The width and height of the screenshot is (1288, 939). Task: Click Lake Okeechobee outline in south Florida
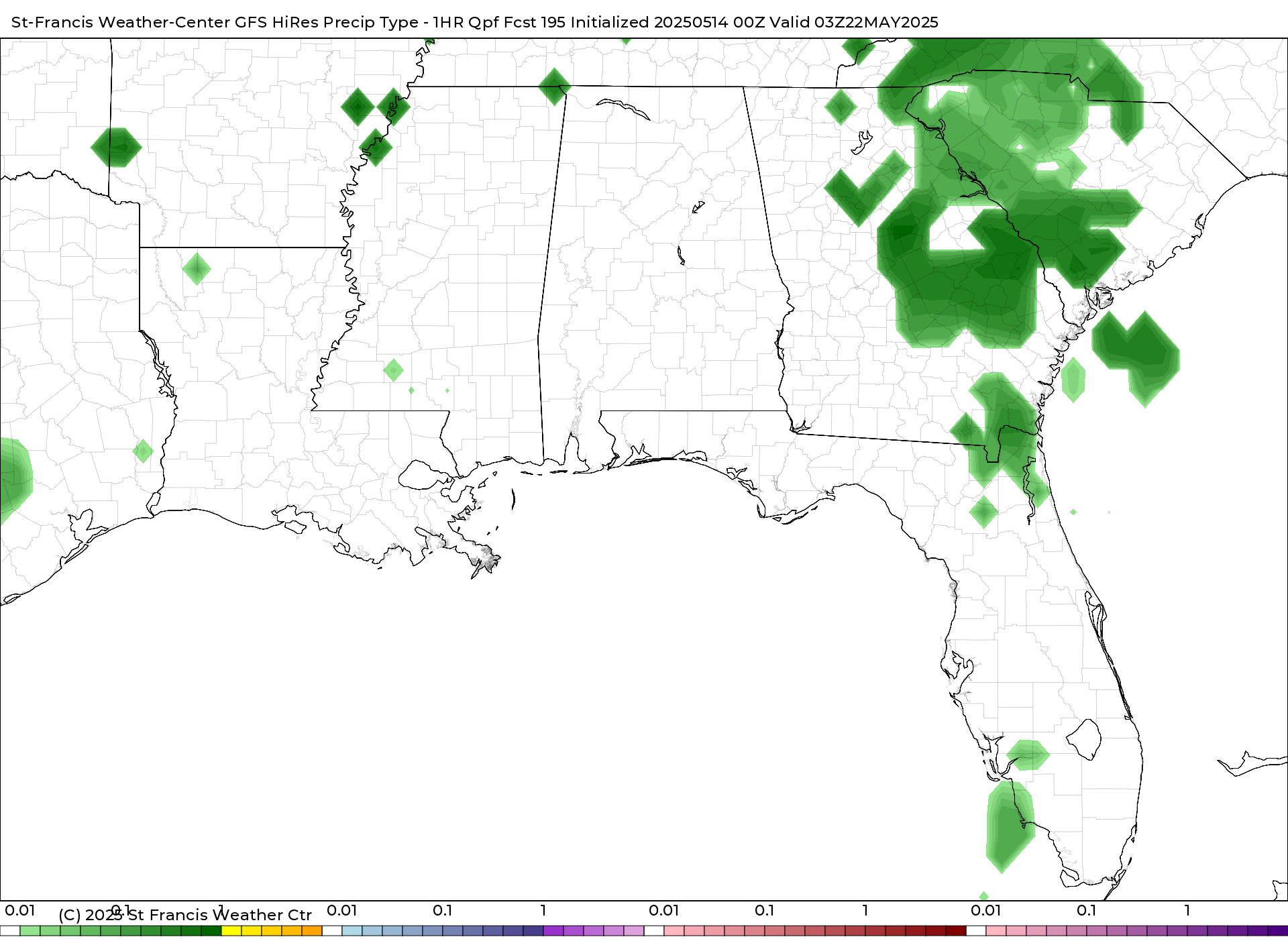[1083, 739]
